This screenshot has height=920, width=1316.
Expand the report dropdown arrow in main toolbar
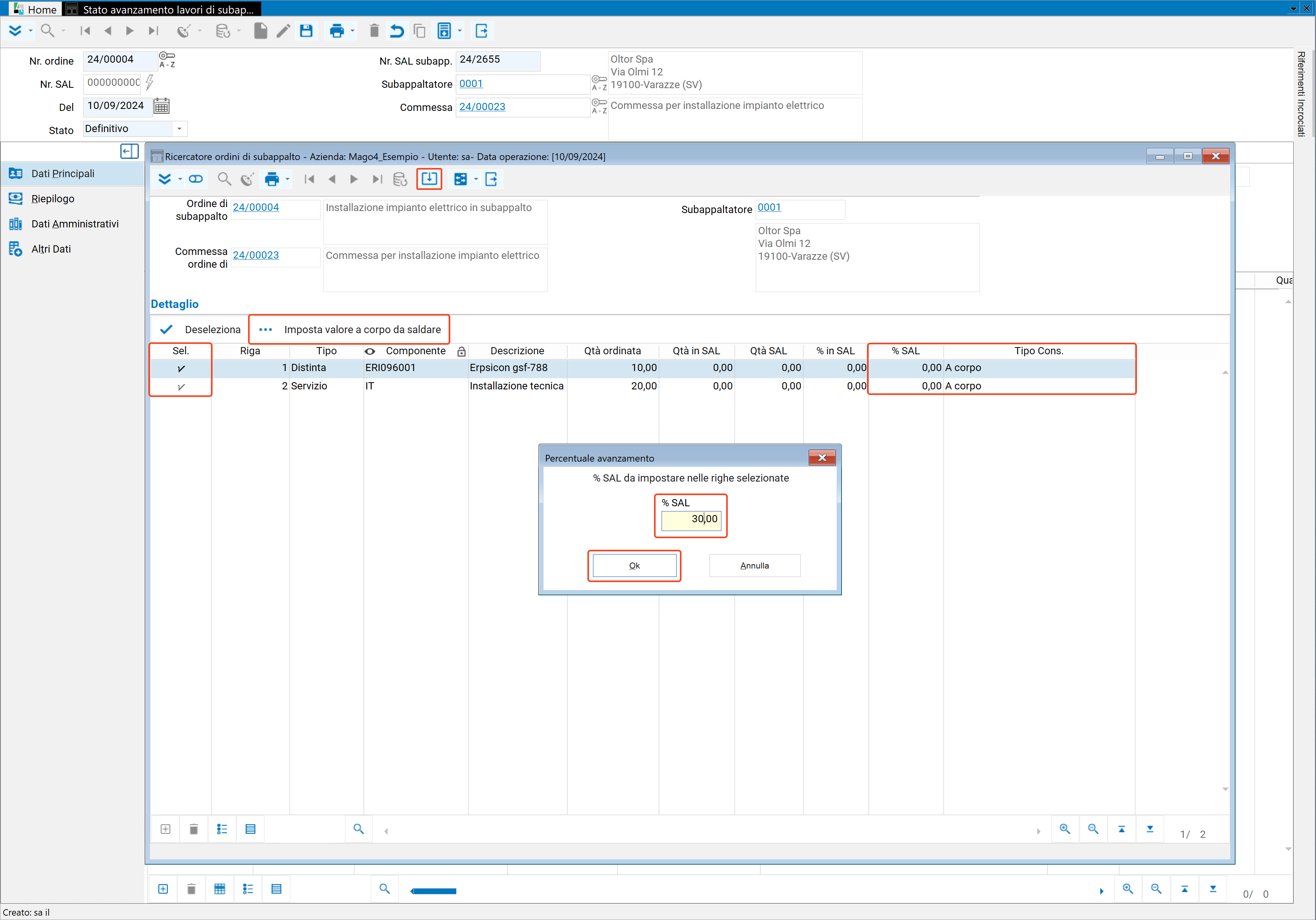(460, 31)
